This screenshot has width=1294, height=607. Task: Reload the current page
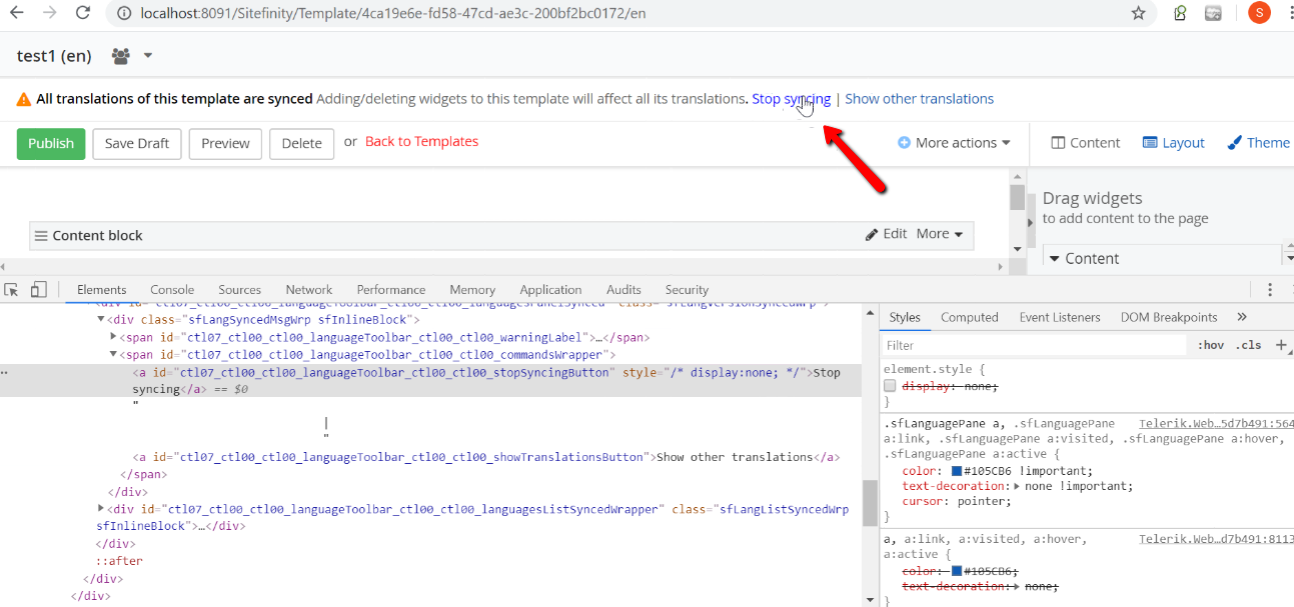click(83, 13)
